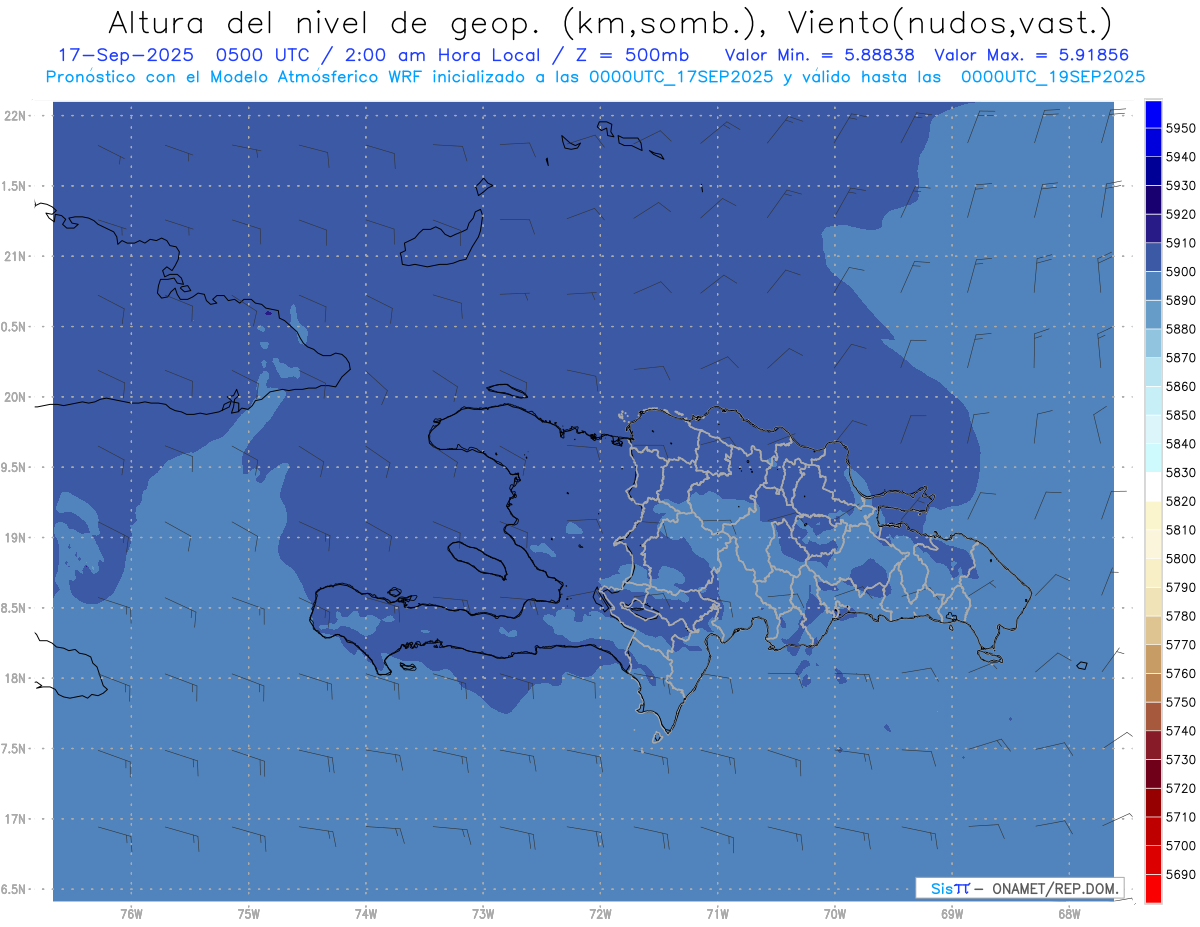Pick the bright blue swatch above 5950

click(x=1153, y=113)
